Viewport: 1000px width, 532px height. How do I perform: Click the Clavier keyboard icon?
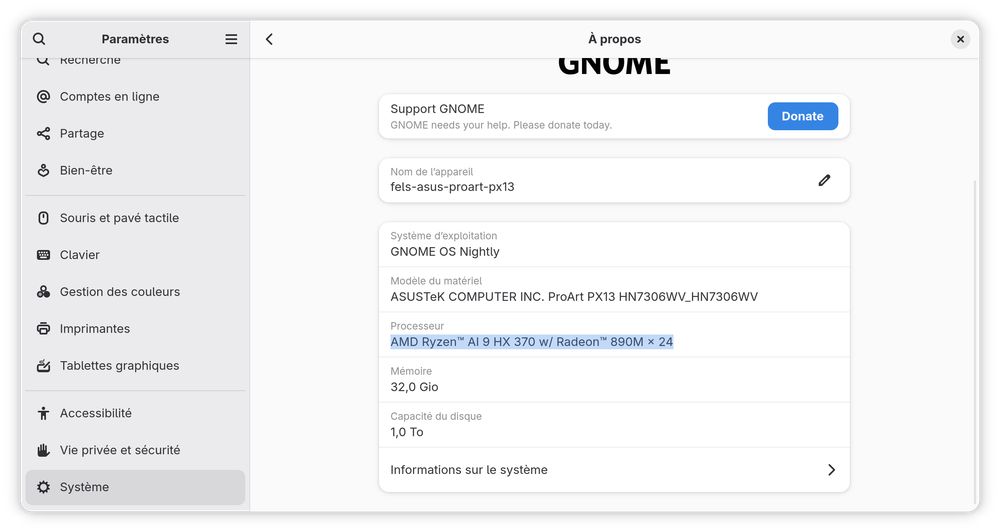coord(43,255)
